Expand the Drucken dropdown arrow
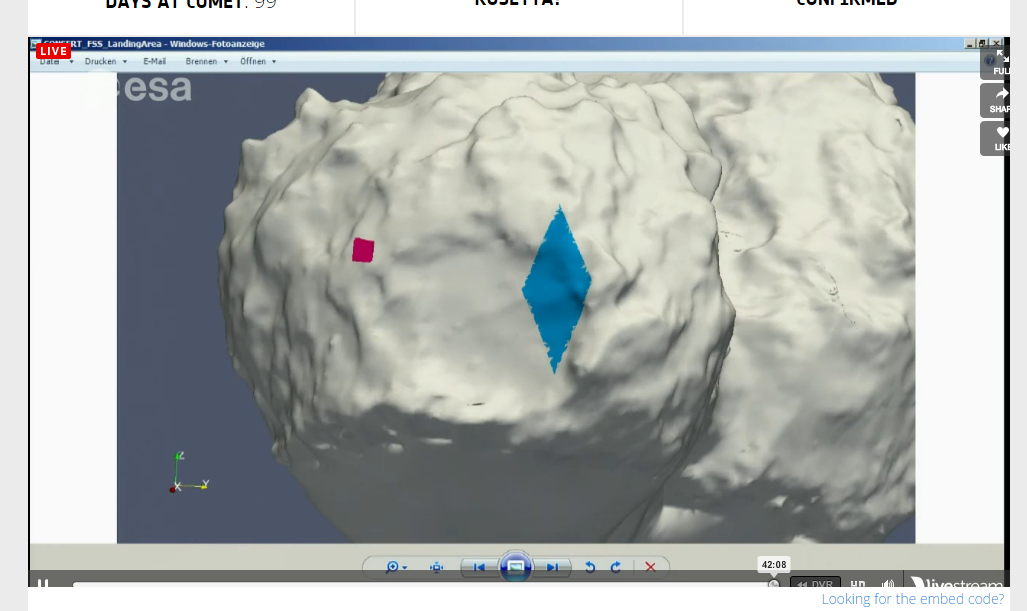The height and width of the screenshot is (611, 1027). pos(125,62)
